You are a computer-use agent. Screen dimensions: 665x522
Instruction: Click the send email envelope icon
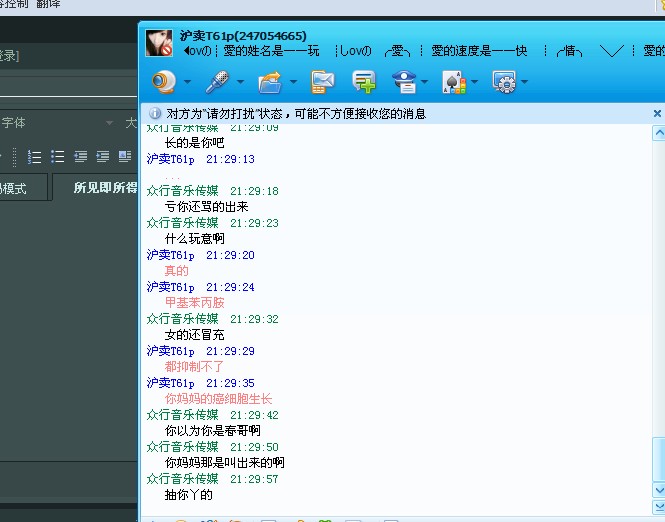[x=322, y=81]
